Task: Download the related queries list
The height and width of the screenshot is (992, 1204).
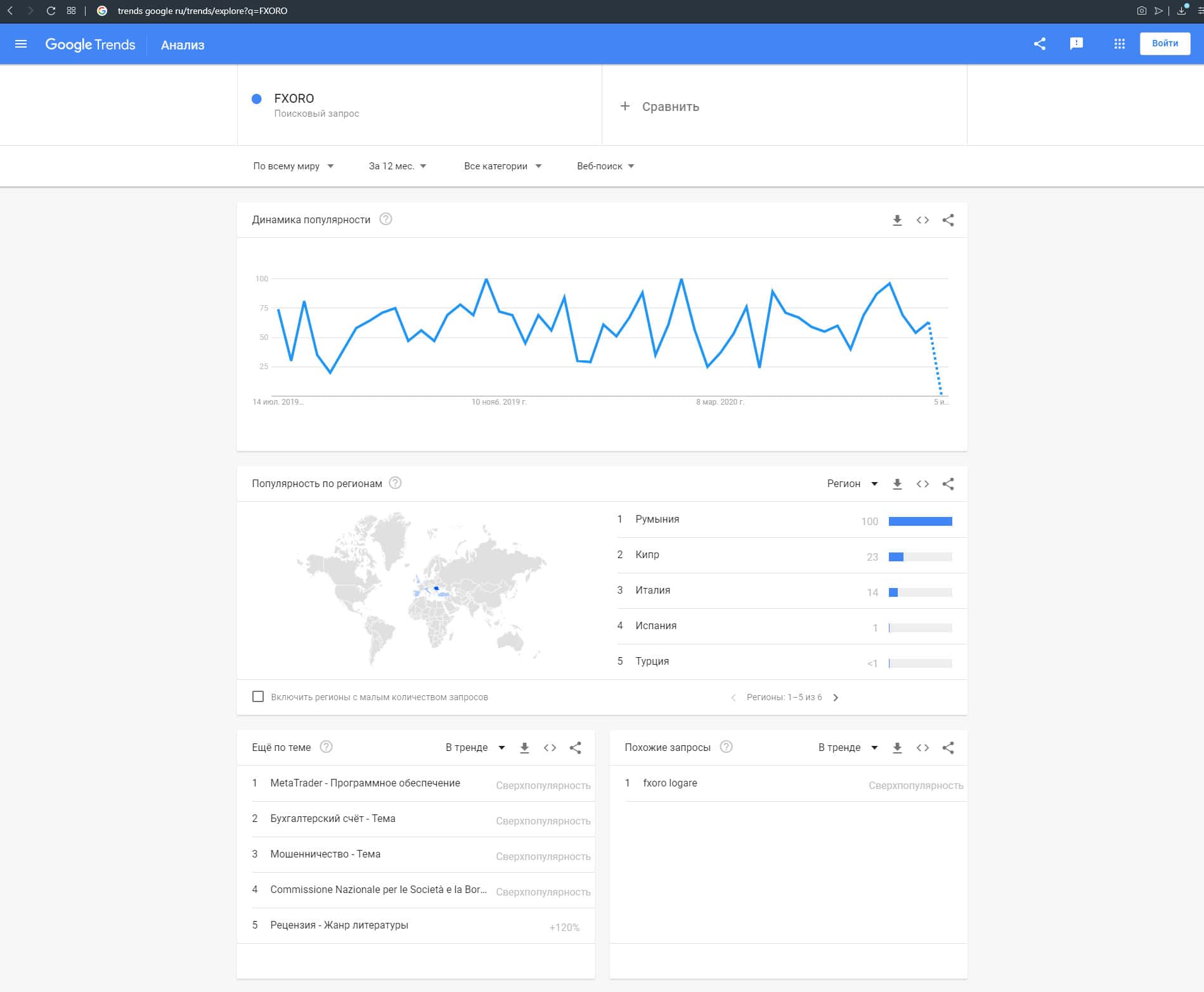Action: click(897, 748)
